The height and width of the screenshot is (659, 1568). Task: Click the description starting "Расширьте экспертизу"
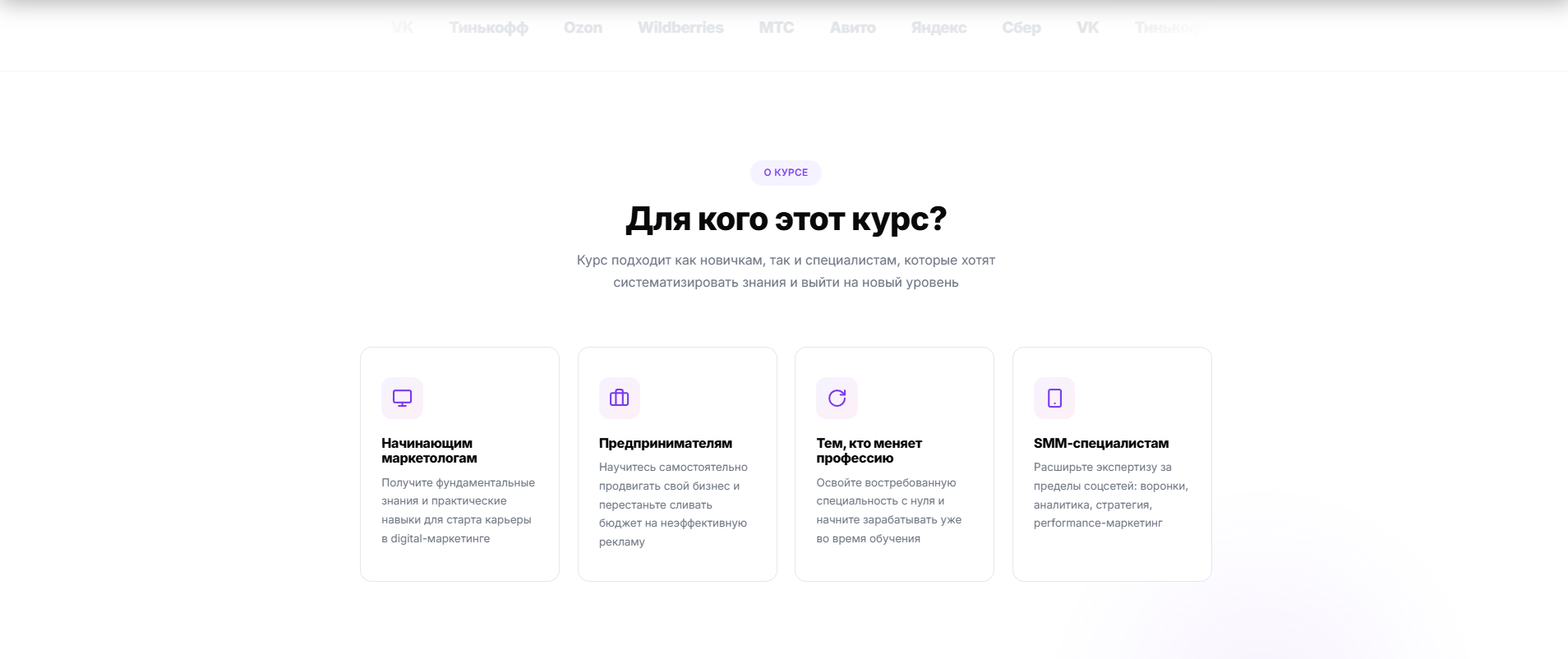1110,495
